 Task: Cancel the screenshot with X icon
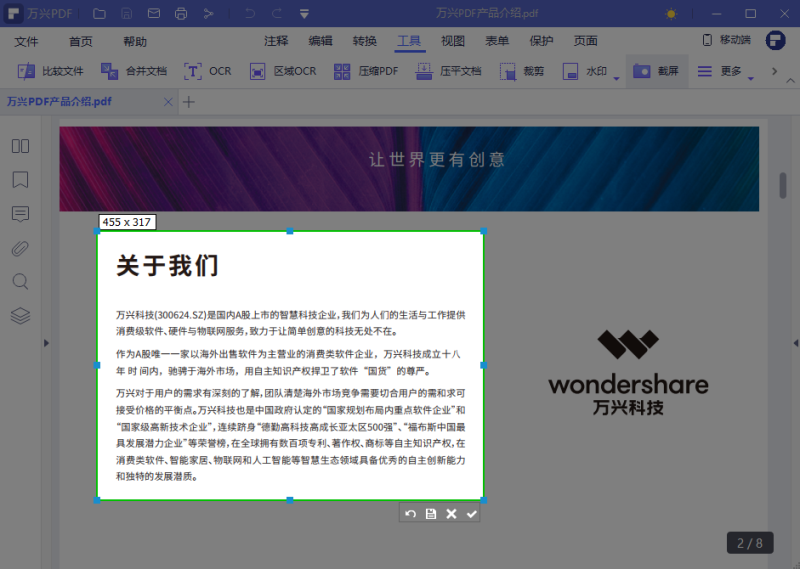pyautogui.click(x=451, y=514)
